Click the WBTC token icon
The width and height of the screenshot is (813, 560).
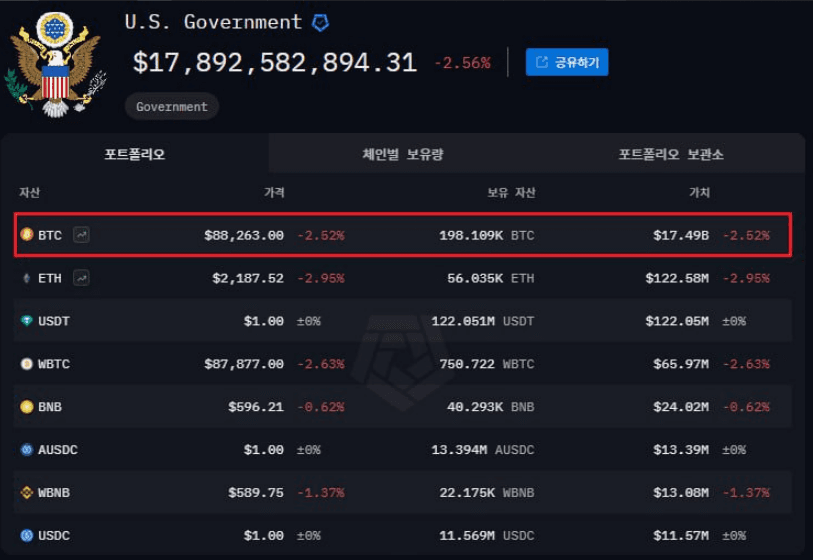27,364
